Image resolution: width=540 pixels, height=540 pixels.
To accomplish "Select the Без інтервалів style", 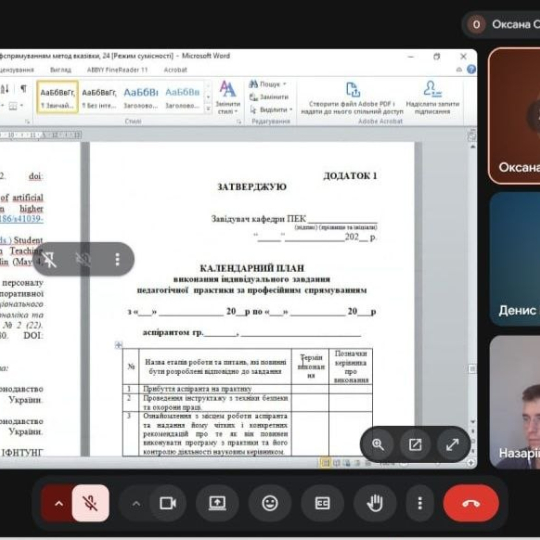I will tap(99, 98).
